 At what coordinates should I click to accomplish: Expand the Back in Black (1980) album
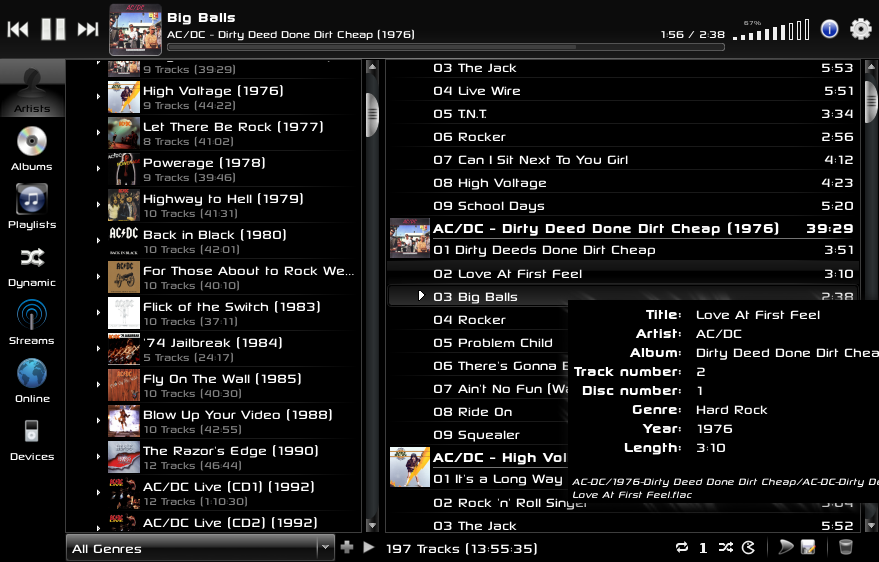click(x=99, y=241)
